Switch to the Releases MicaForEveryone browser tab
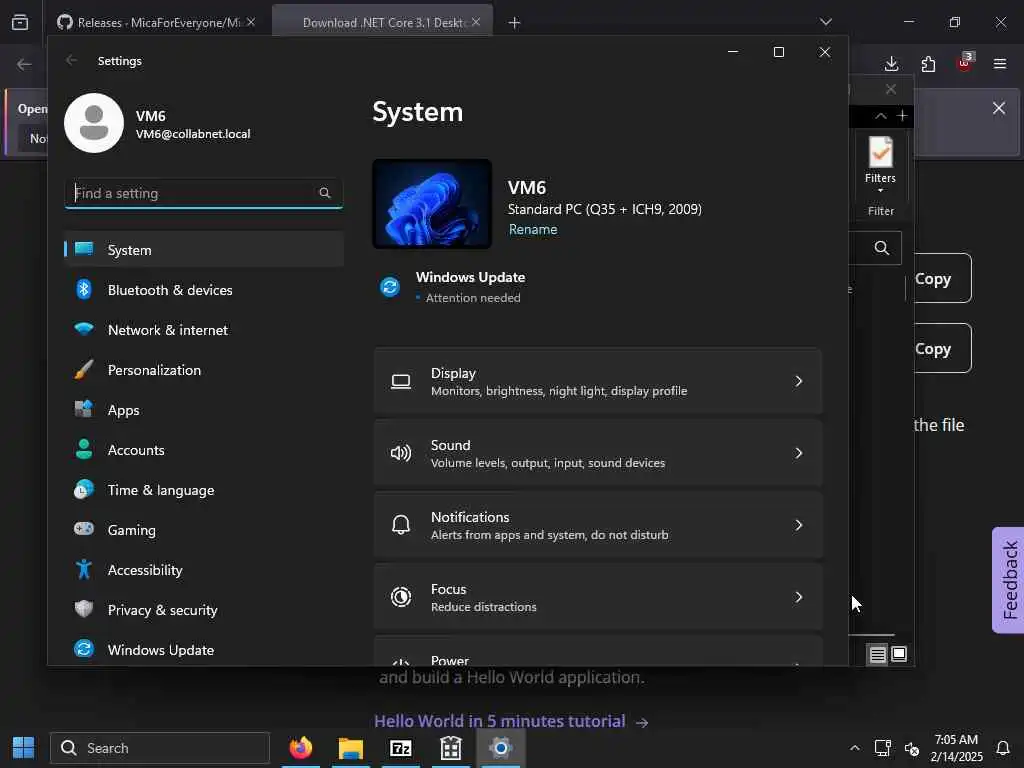 pyautogui.click(x=157, y=23)
